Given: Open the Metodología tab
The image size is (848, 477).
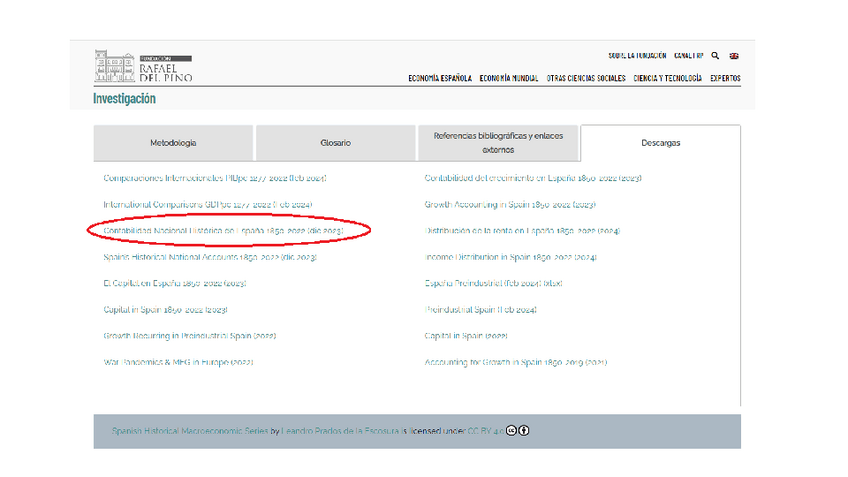Looking at the screenshot, I should [x=173, y=143].
